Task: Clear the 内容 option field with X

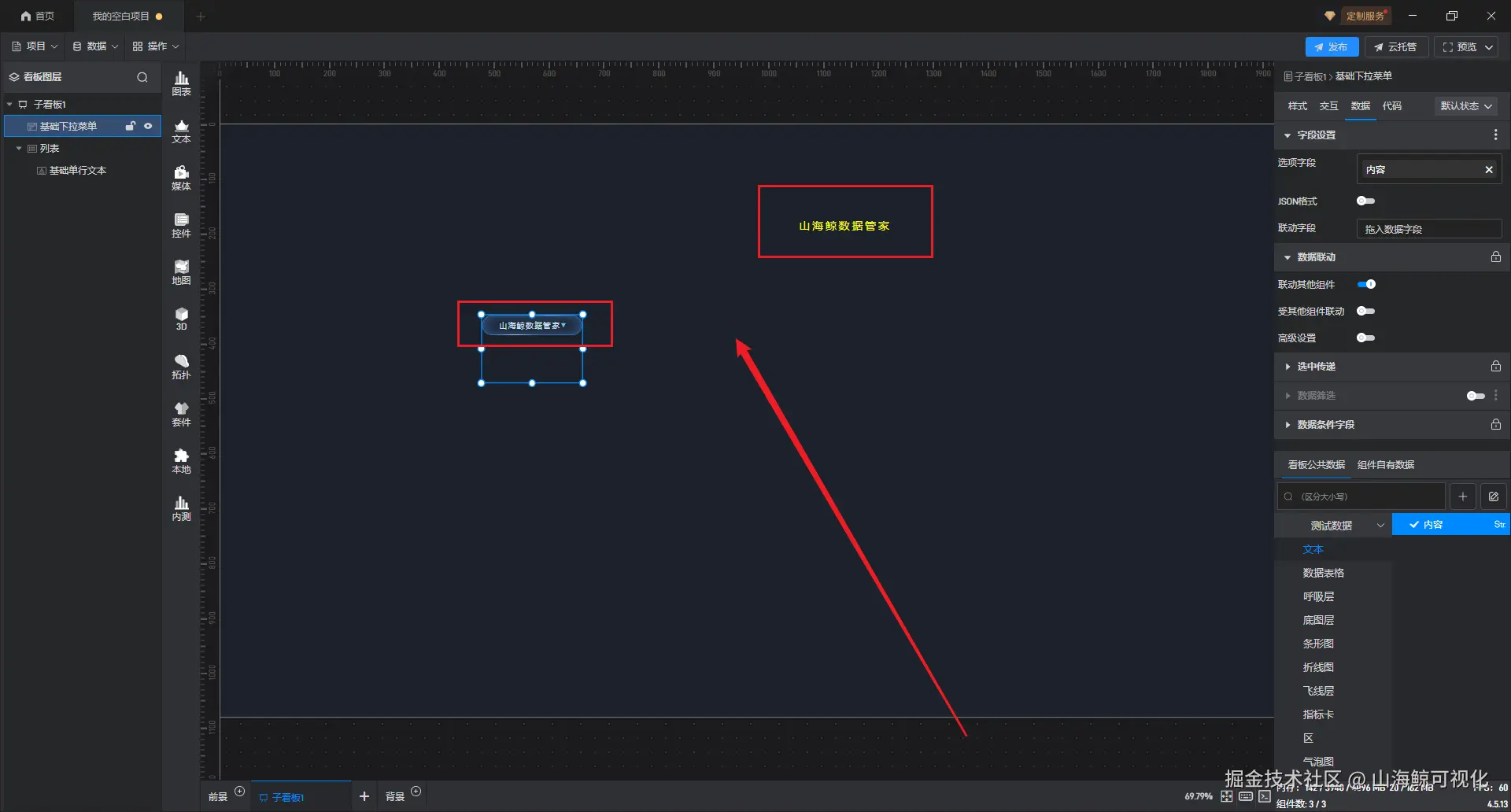Action: coord(1488,170)
